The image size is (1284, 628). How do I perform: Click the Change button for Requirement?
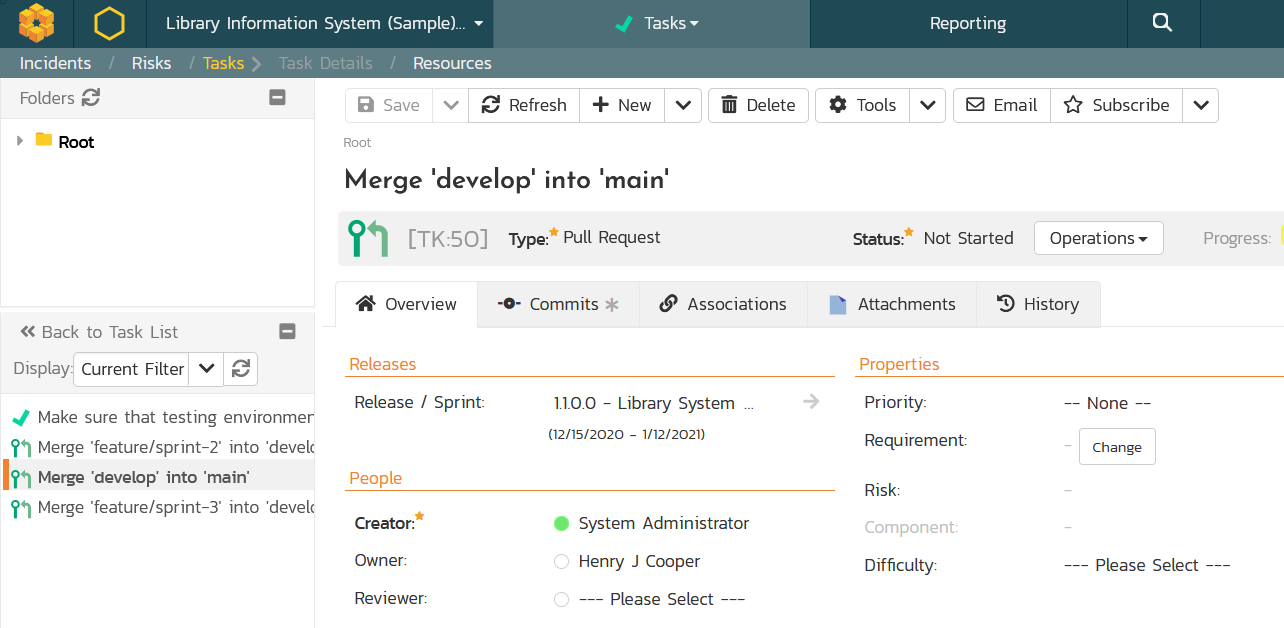point(1117,446)
